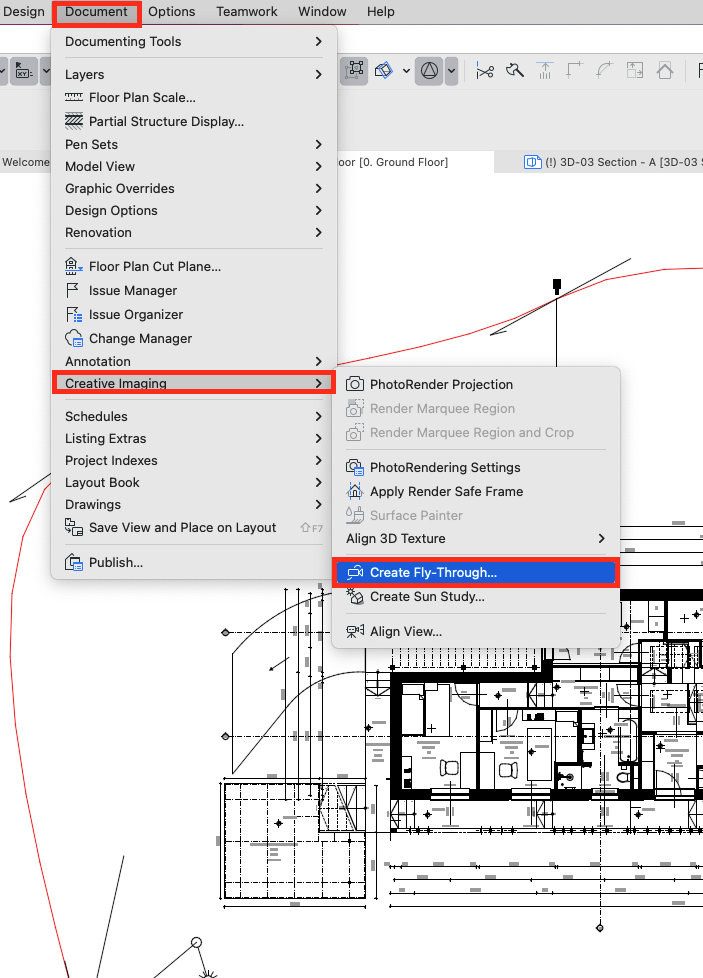Select the Split scissors tool in toolbar

484,71
